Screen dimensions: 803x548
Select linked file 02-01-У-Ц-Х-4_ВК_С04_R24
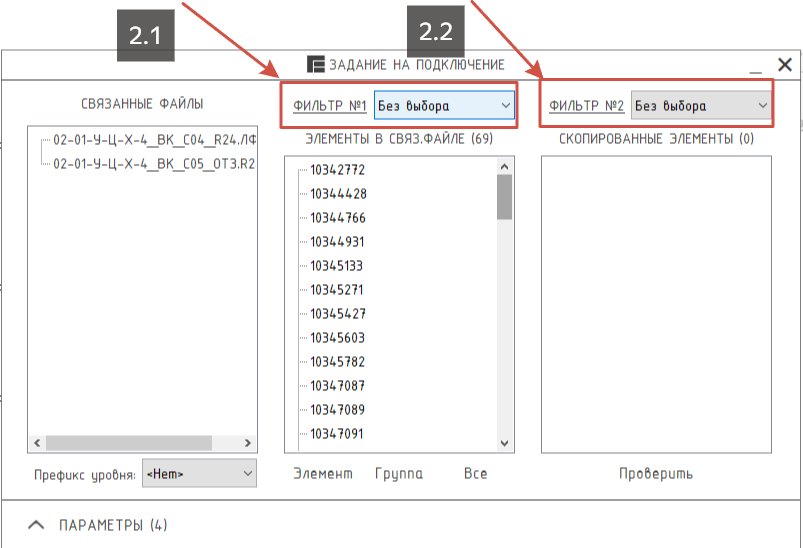coord(154,139)
